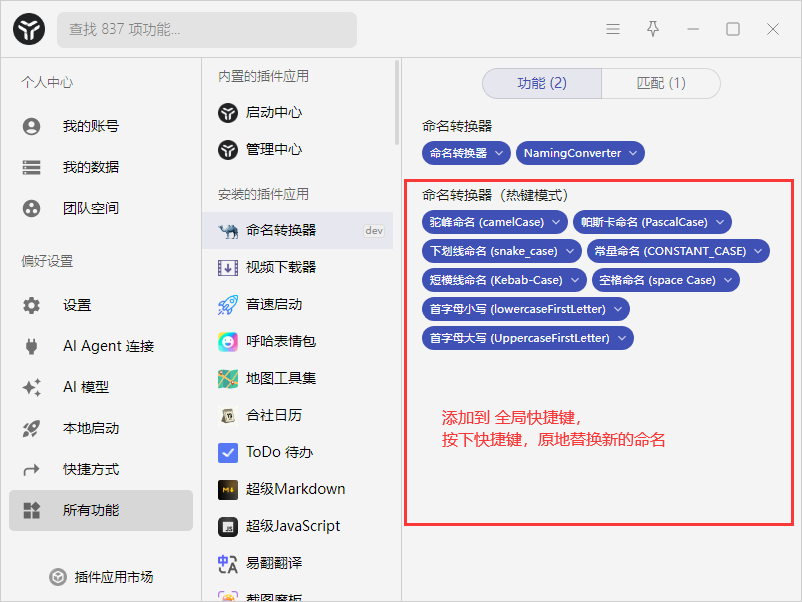The image size is (802, 602).
Task: Open 我的数据 in sidebar
Action: coord(101,167)
